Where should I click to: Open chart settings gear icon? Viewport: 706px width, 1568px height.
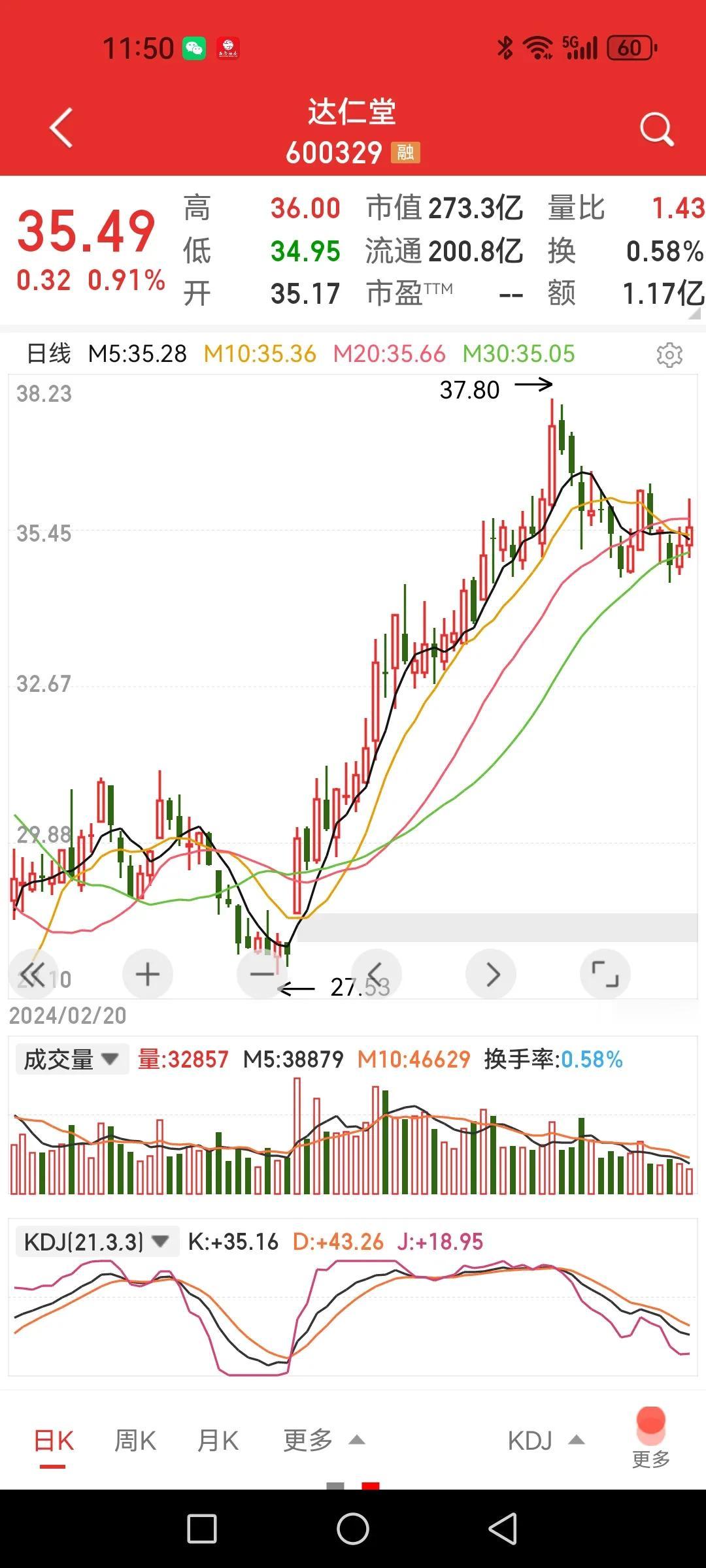point(669,354)
